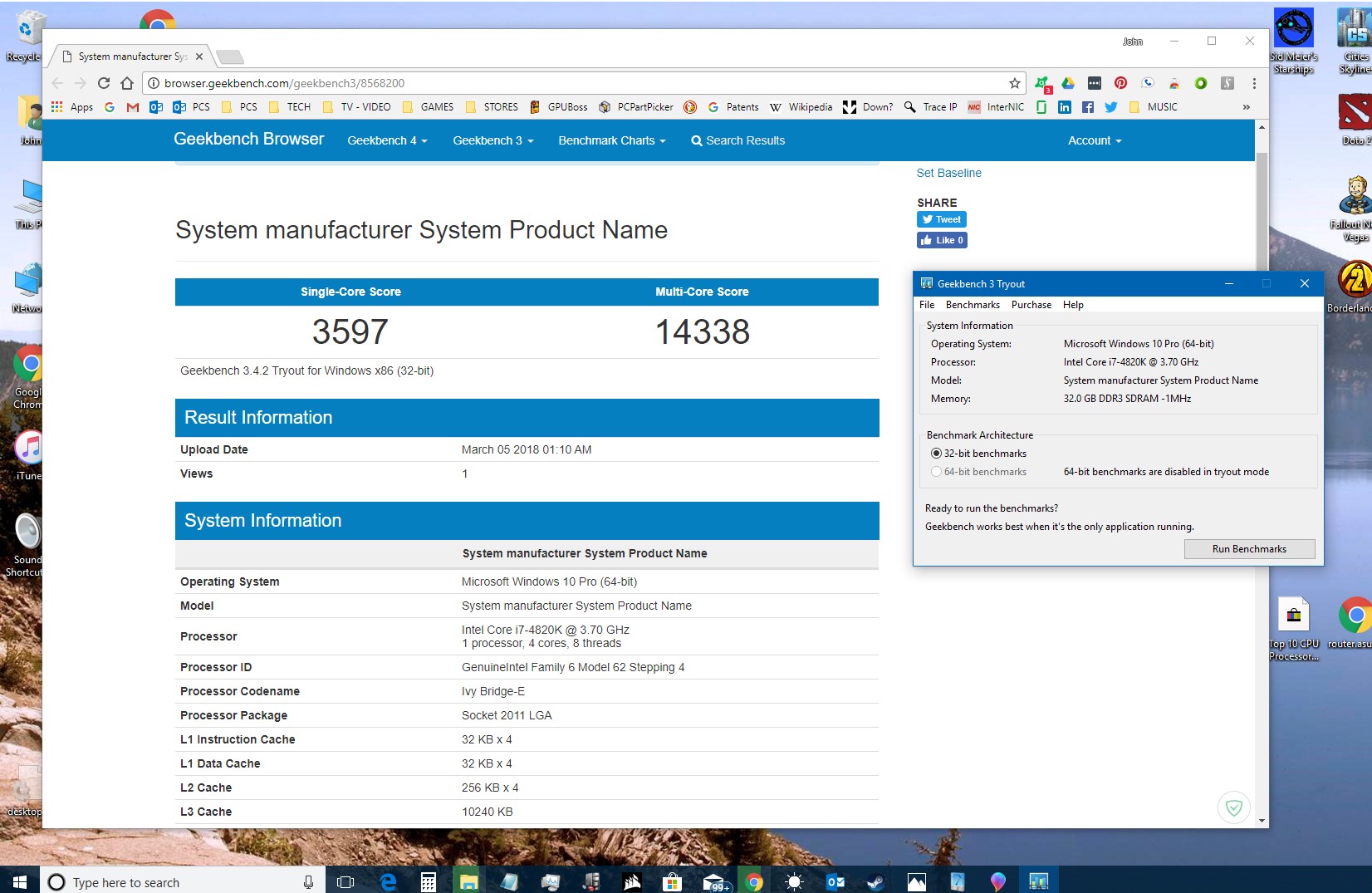Open the STORES bookmarks folder
The image size is (1372, 893).
[492, 107]
